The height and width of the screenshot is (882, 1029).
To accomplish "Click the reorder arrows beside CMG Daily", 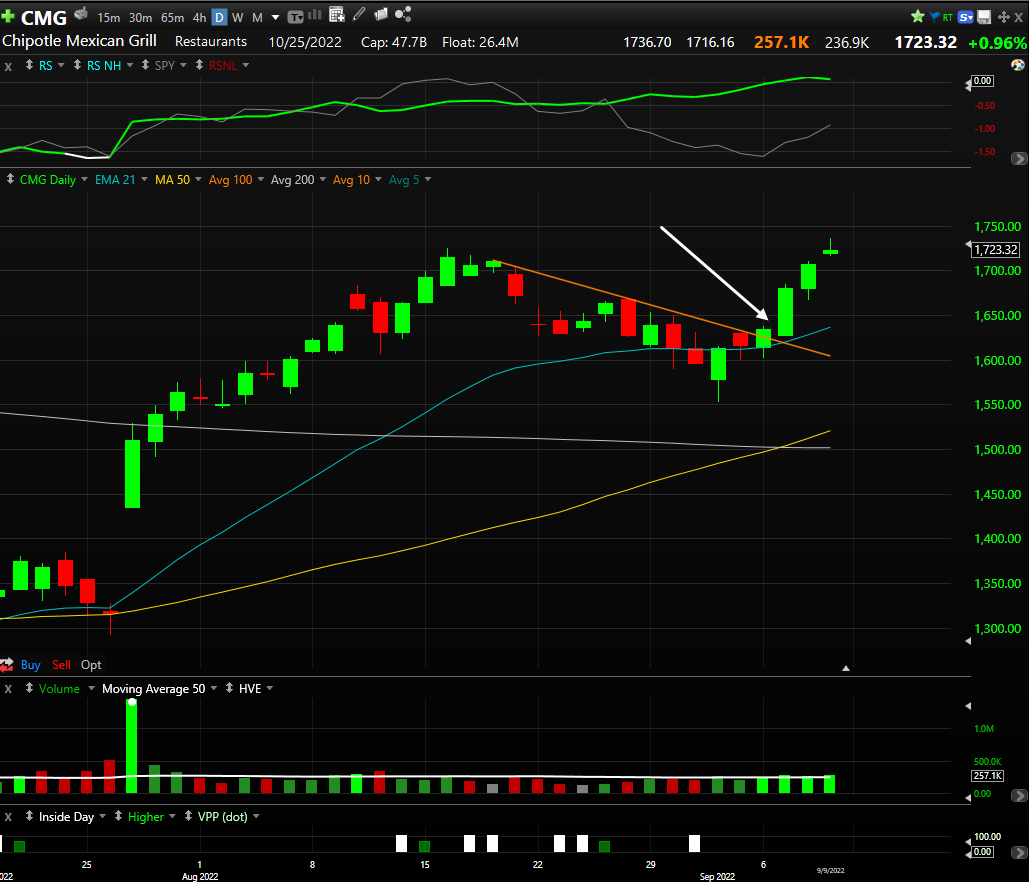I will point(10,178).
